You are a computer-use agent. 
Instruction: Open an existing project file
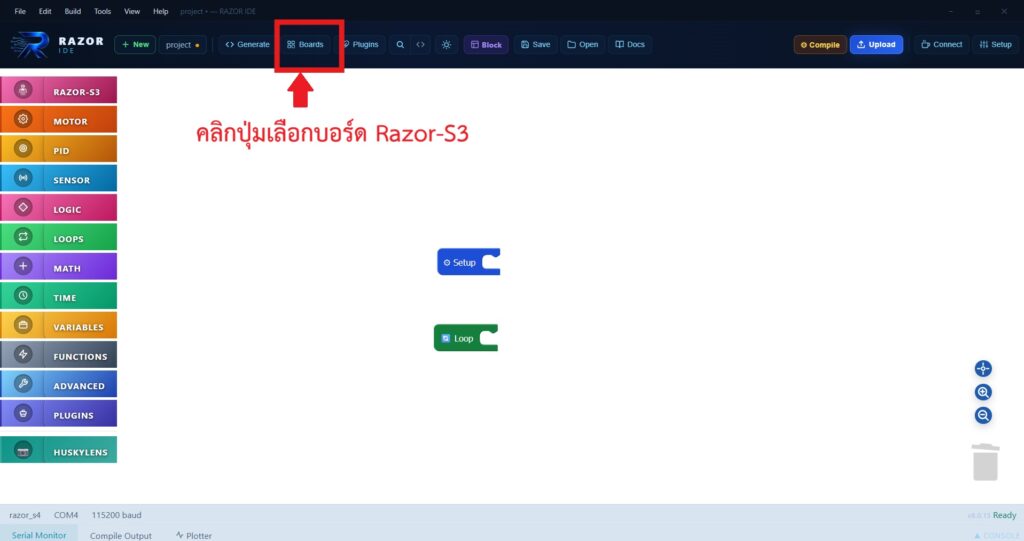point(583,44)
